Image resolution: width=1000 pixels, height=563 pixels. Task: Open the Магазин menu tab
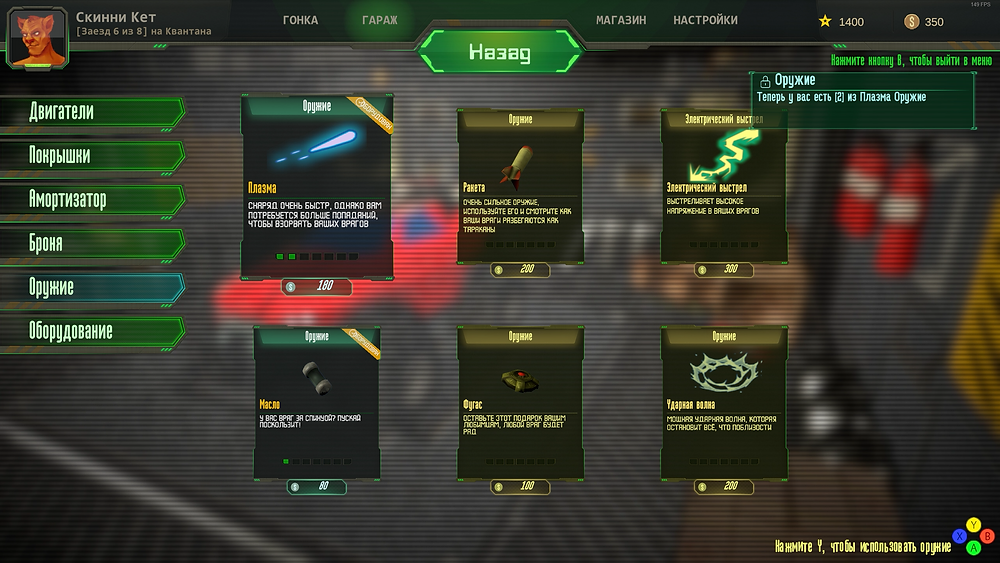(621, 20)
